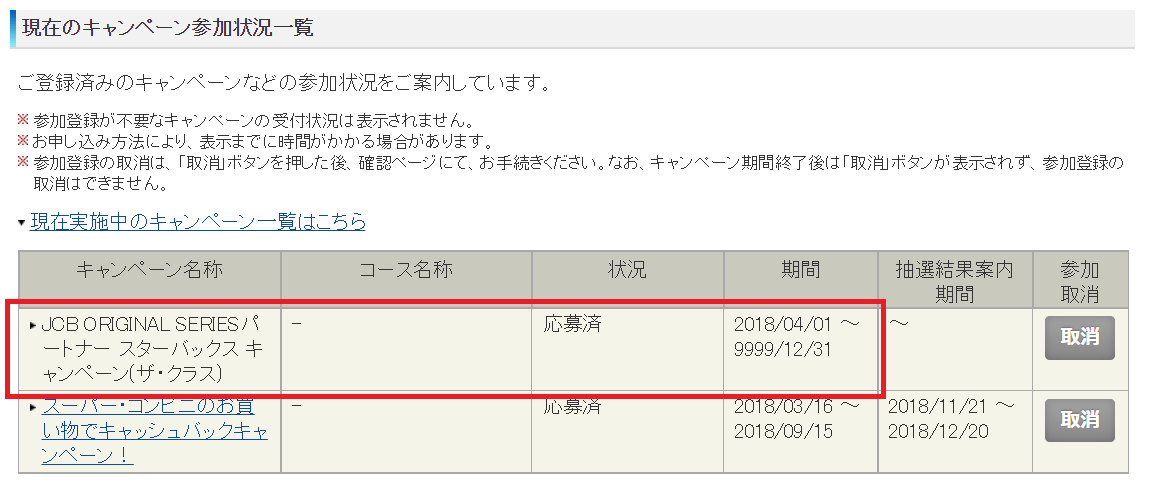Click 応募済 status in the JCB Starbucks row
The height and width of the screenshot is (482, 1151).
[x=572, y=325]
